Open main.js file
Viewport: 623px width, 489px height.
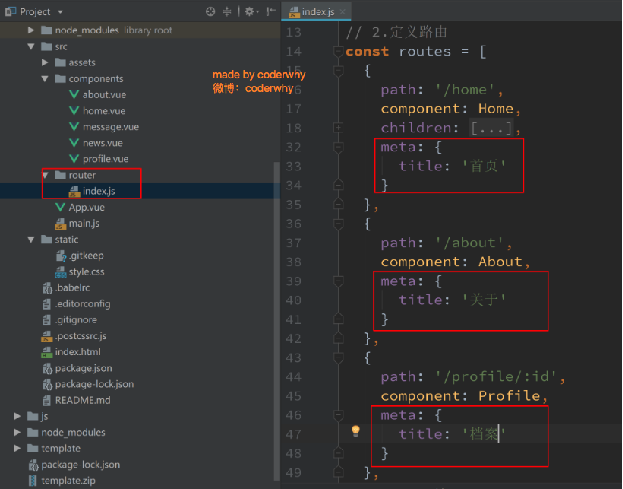(84, 223)
